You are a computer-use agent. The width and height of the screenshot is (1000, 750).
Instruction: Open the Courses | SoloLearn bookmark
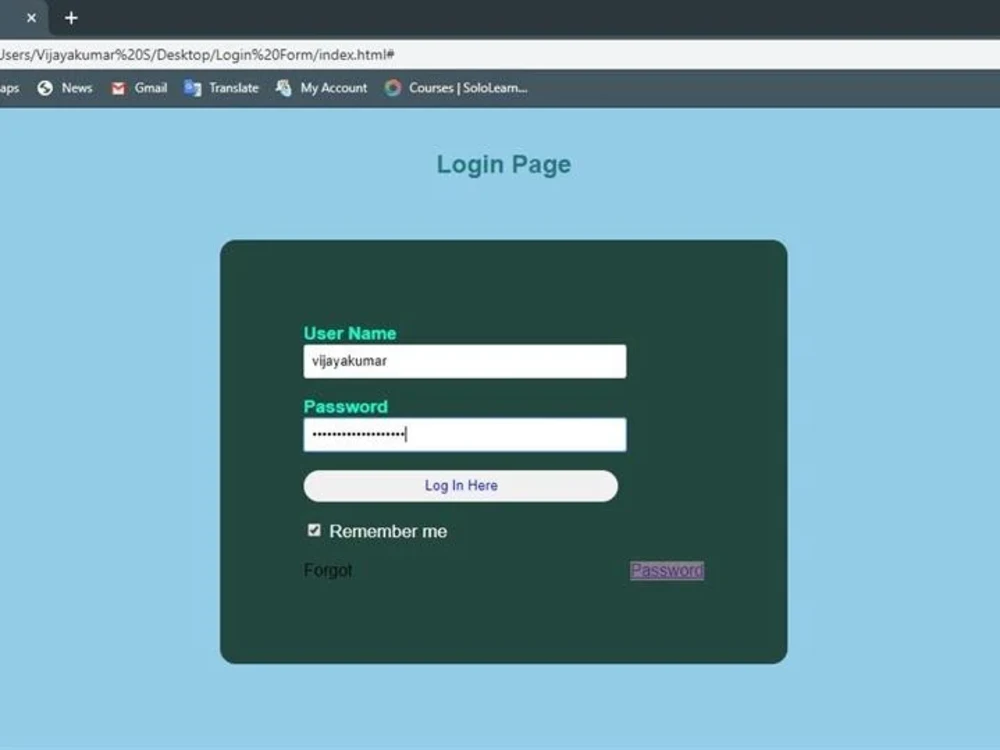tap(453, 88)
